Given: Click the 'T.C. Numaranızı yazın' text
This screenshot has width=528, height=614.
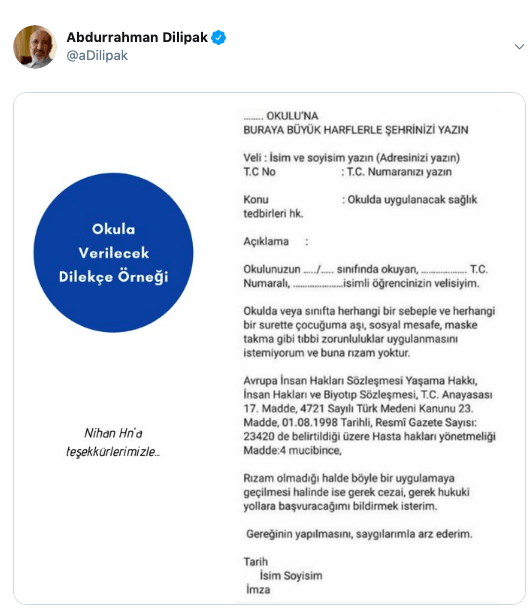Looking at the screenshot, I should coord(399,172).
